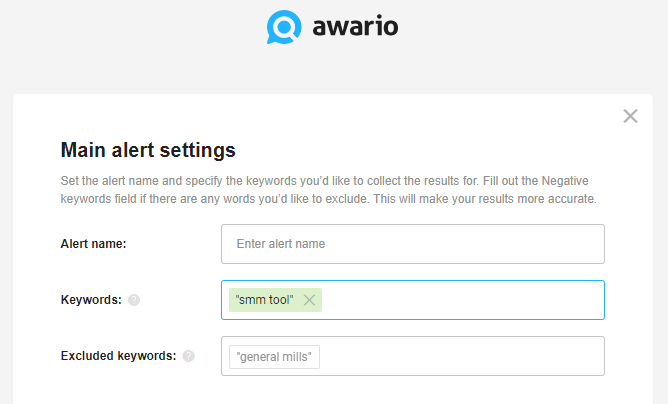
Task: Close the Main alert settings dialog
Action: [x=630, y=116]
